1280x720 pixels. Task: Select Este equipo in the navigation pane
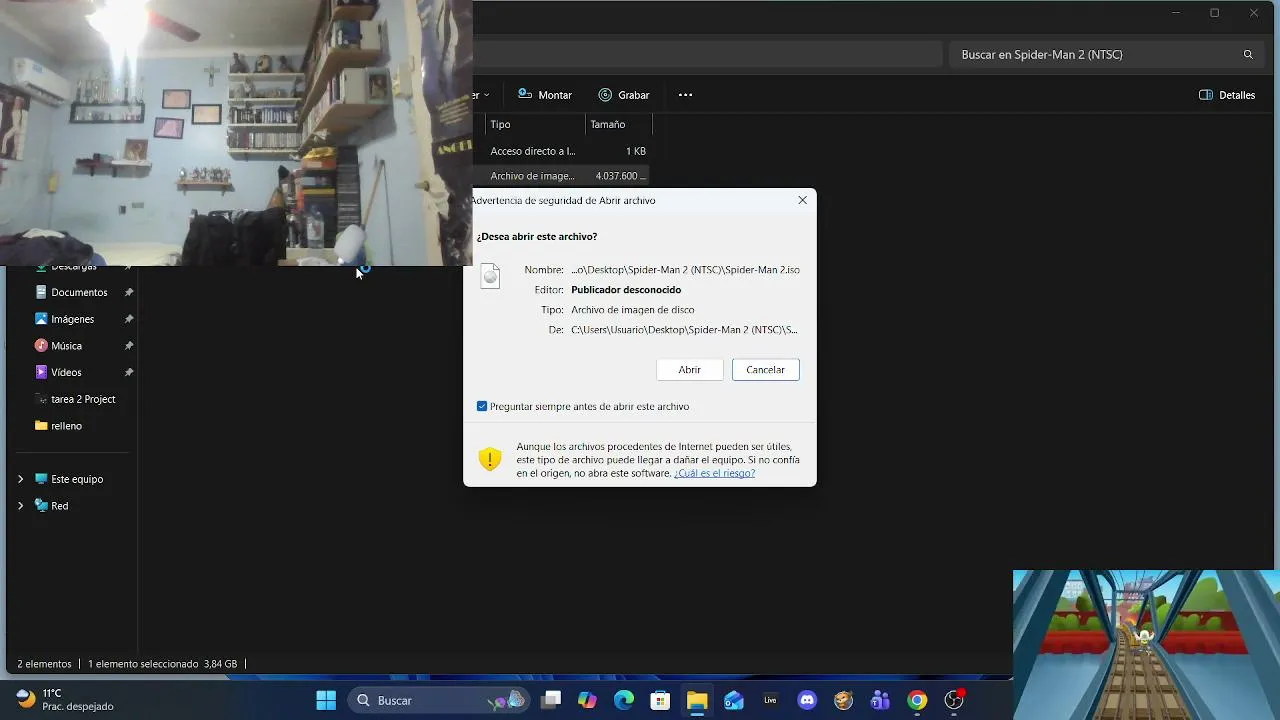click(x=77, y=479)
